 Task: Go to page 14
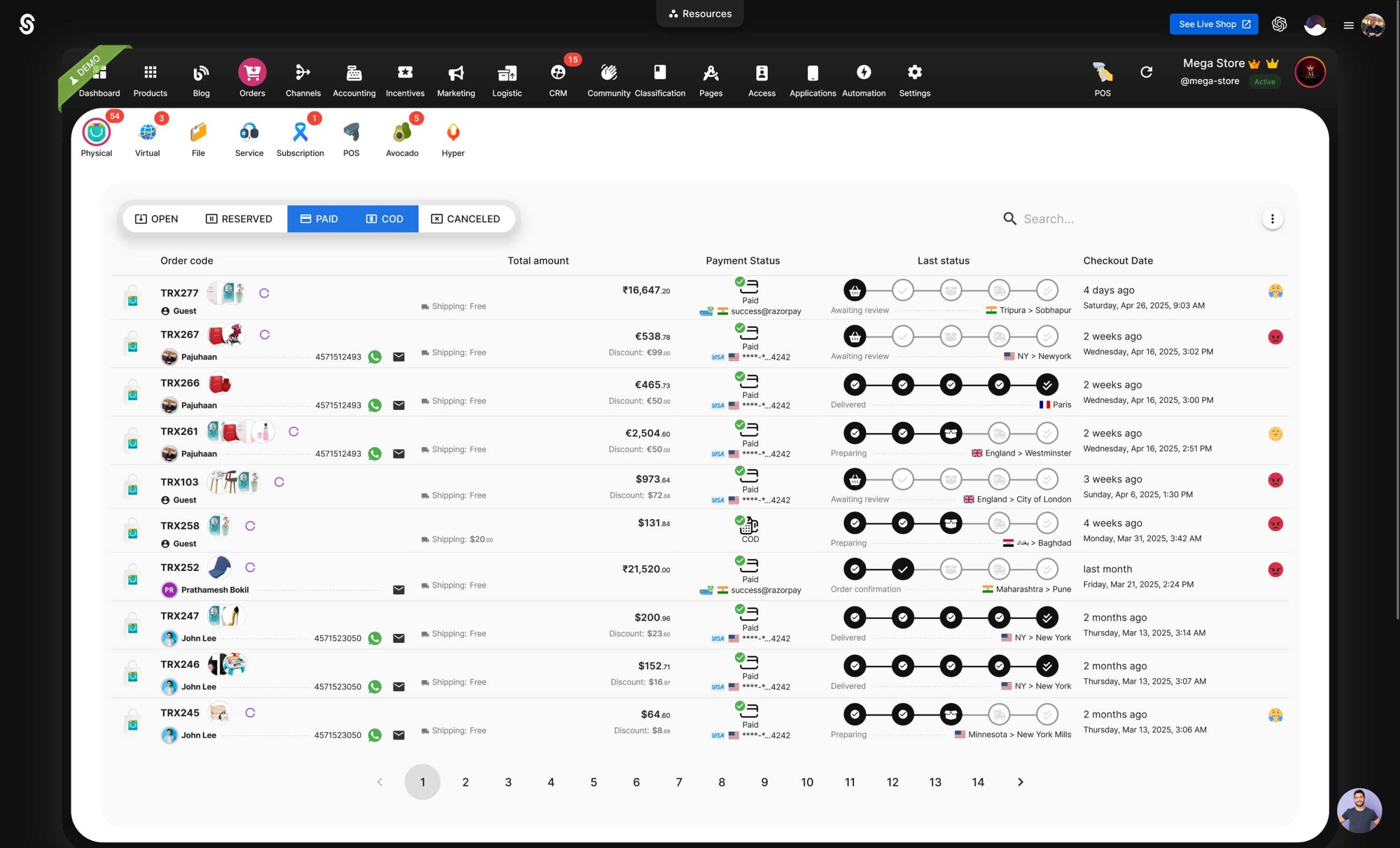point(978,782)
